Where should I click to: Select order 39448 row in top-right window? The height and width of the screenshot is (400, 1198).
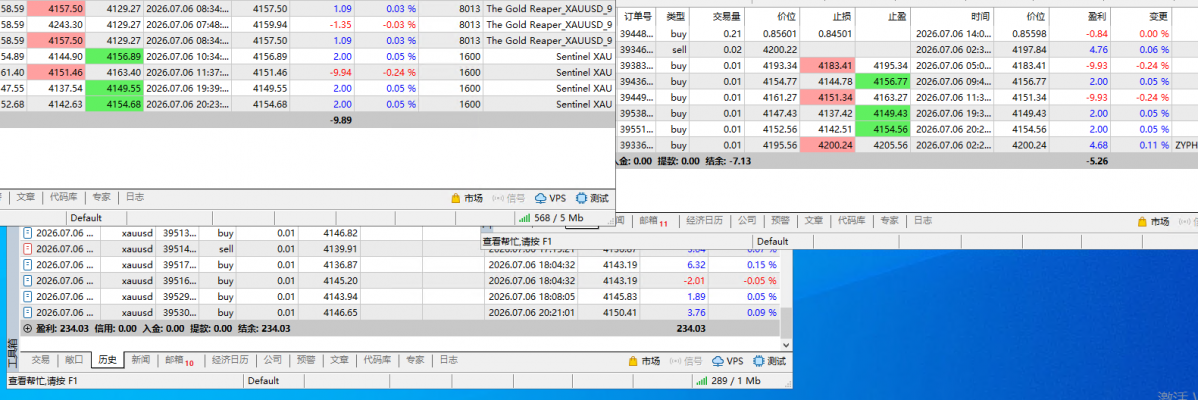coord(907,34)
